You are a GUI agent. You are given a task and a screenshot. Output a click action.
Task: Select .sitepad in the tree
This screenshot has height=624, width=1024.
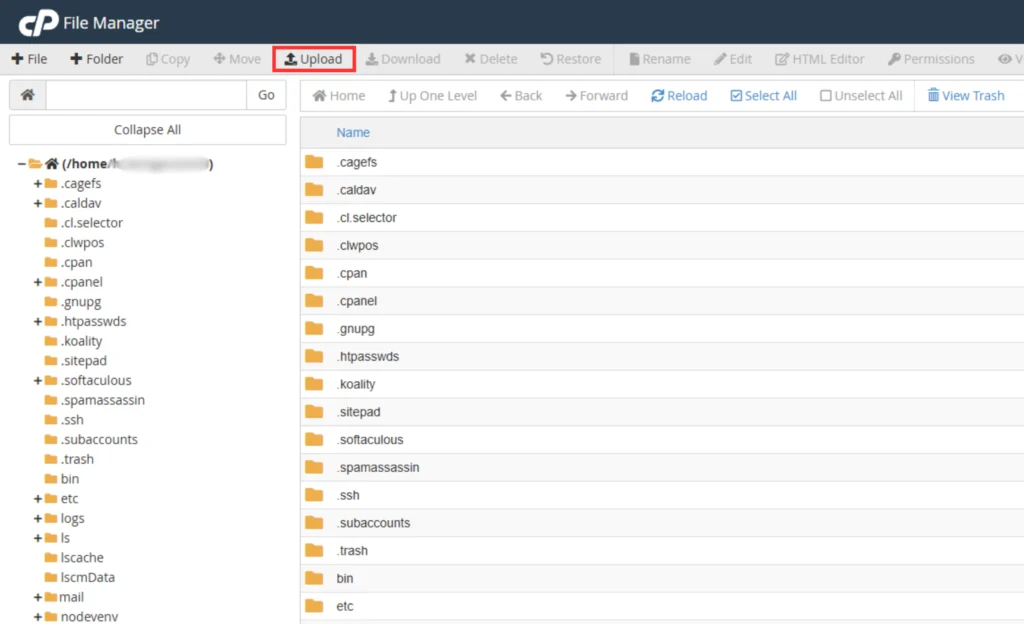[x=84, y=361]
